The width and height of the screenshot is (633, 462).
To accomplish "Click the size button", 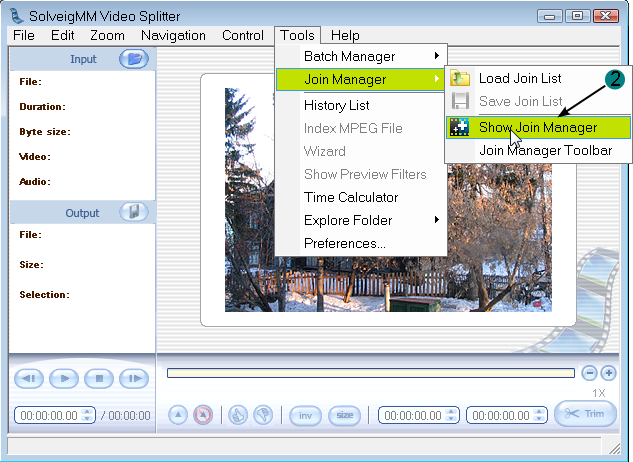I will (x=345, y=415).
